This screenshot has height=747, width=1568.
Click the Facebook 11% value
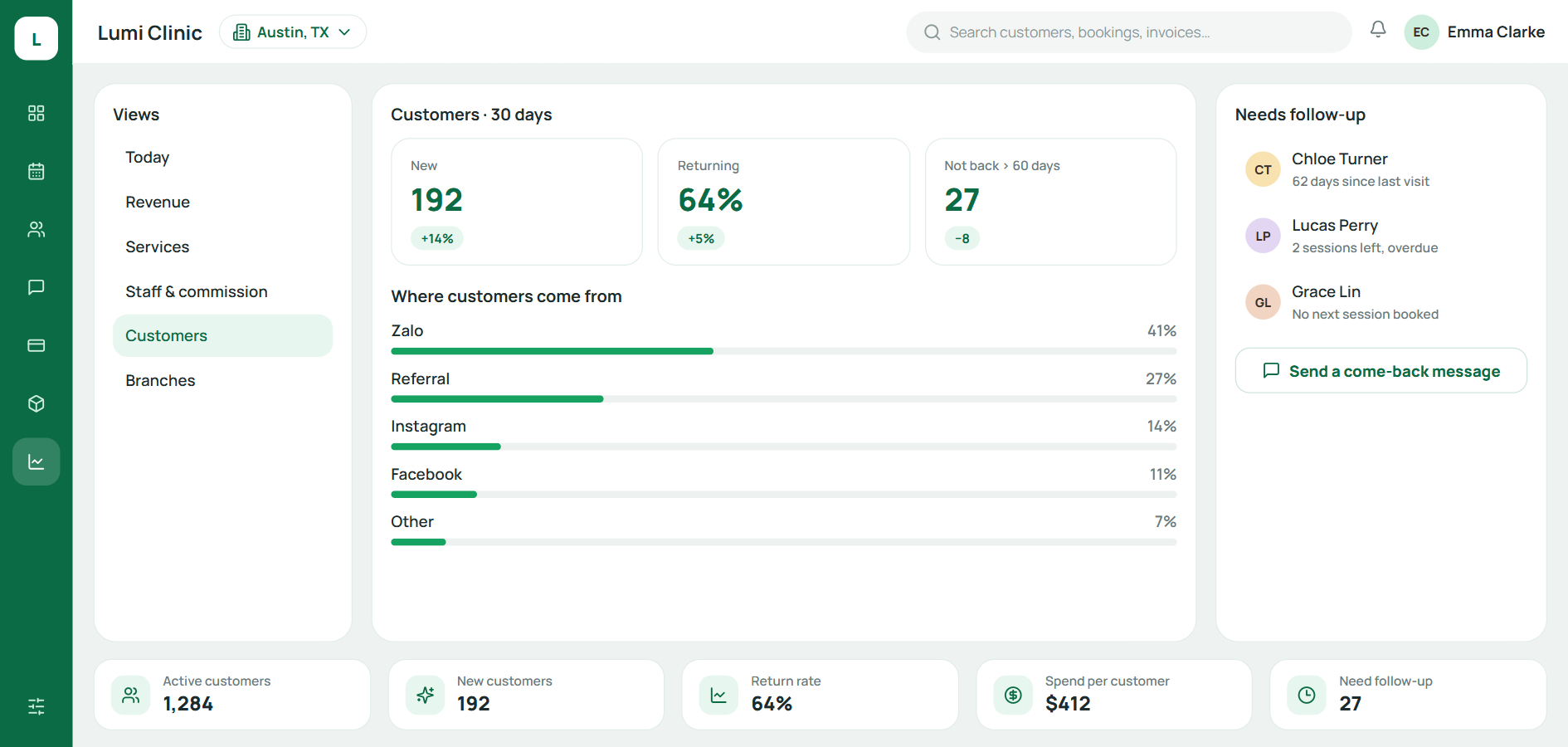(1163, 475)
